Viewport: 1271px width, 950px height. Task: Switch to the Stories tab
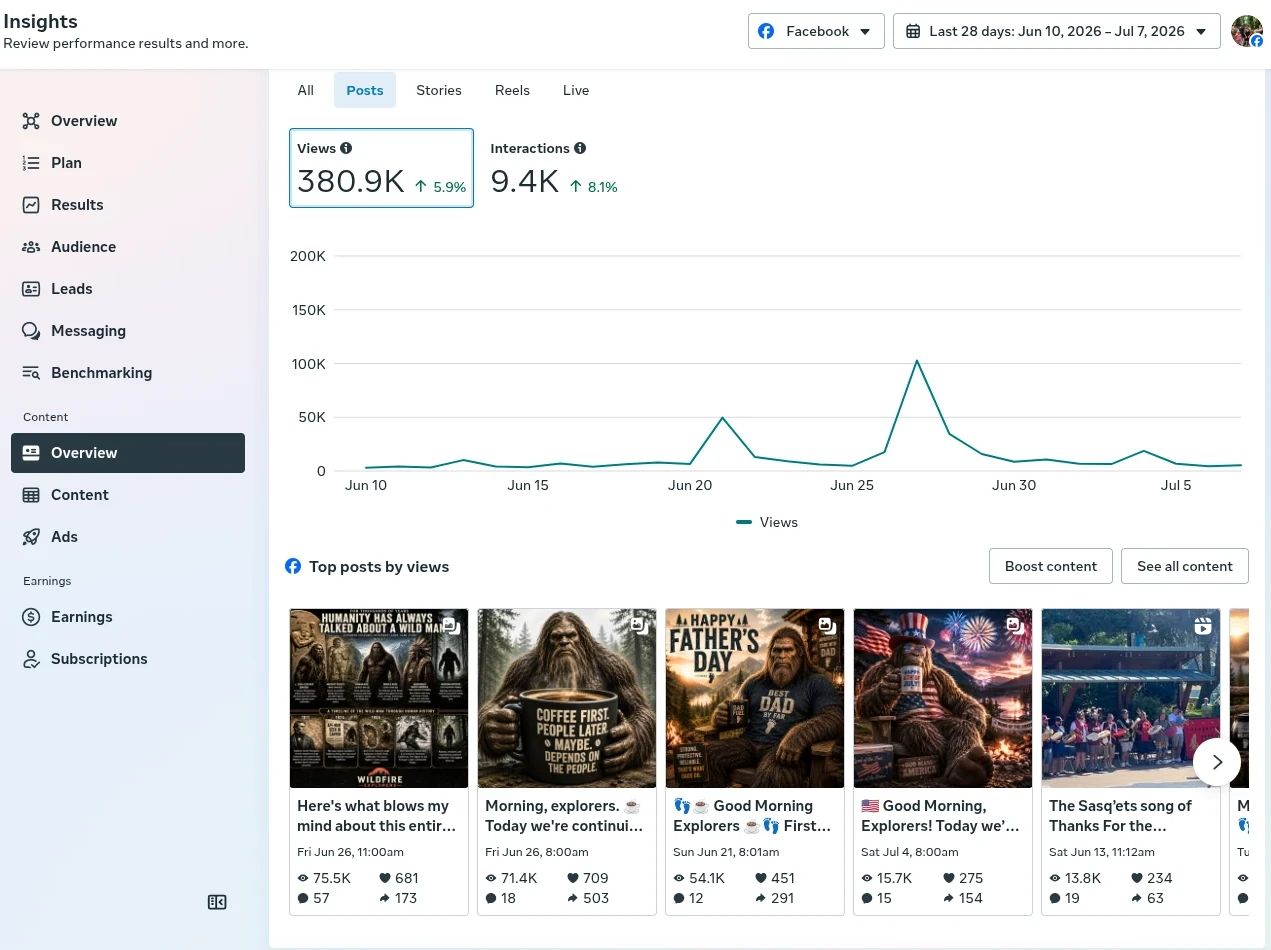pos(439,90)
